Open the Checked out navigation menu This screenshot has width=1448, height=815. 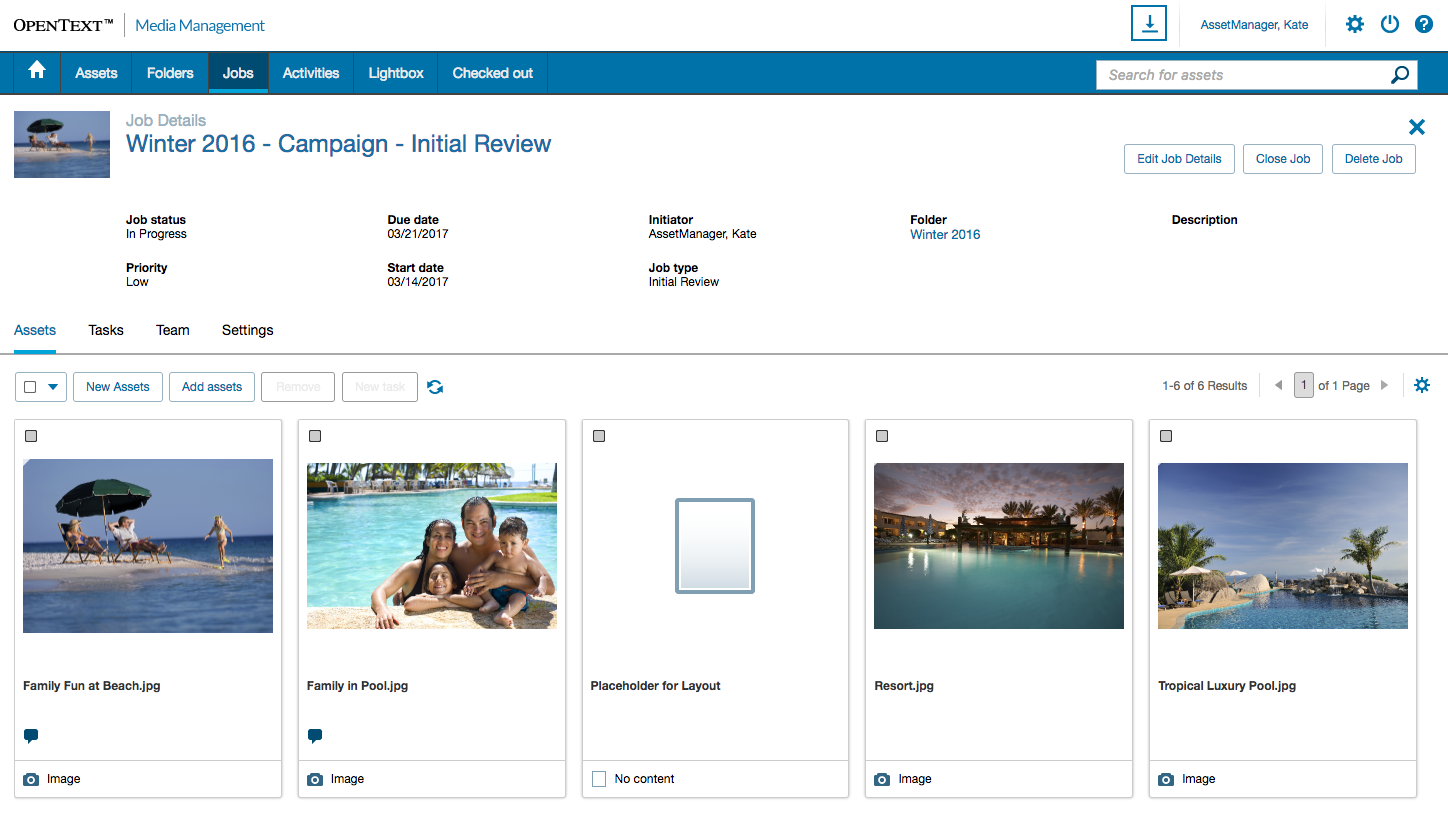(x=493, y=73)
